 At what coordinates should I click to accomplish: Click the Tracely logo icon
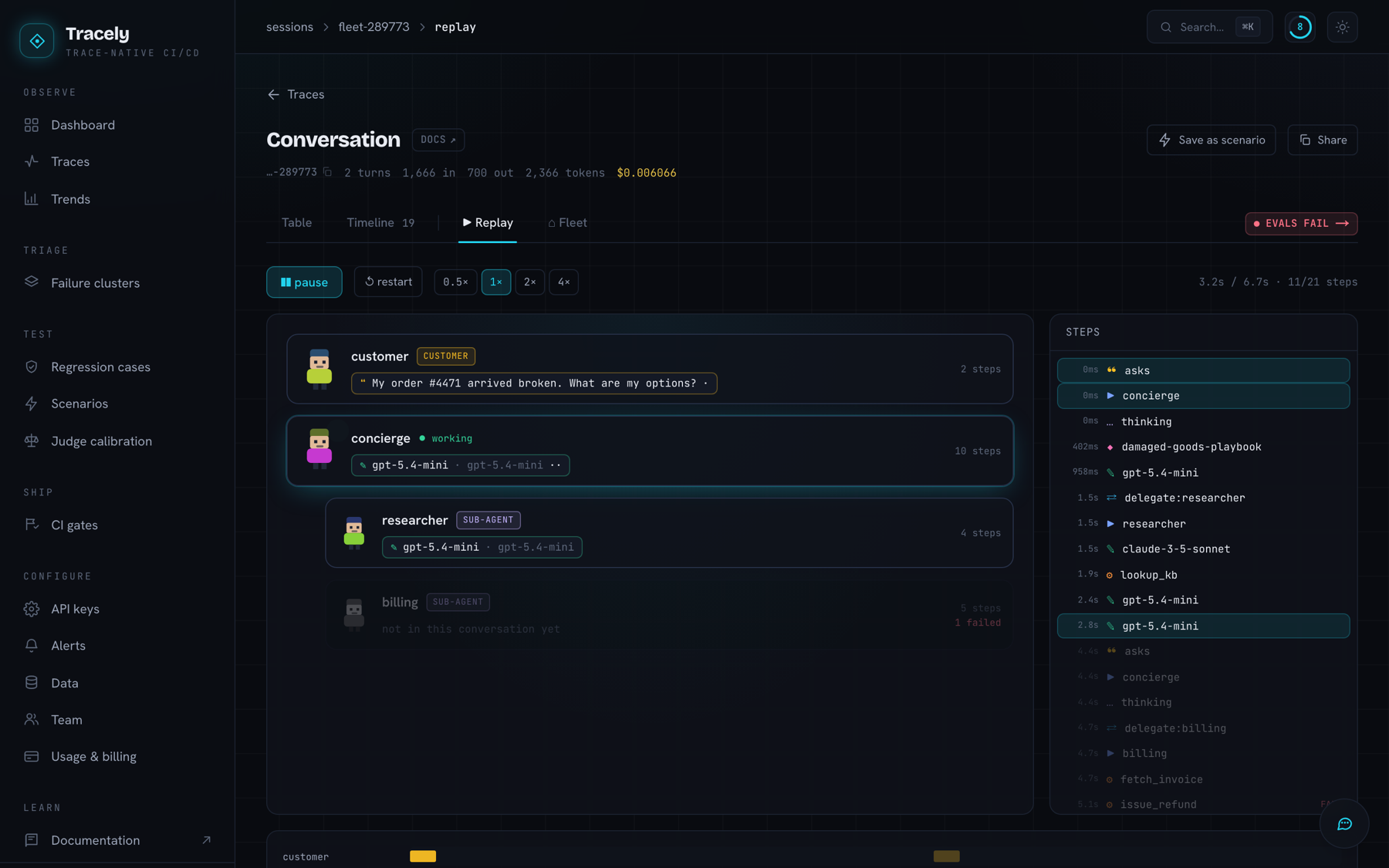pos(37,41)
